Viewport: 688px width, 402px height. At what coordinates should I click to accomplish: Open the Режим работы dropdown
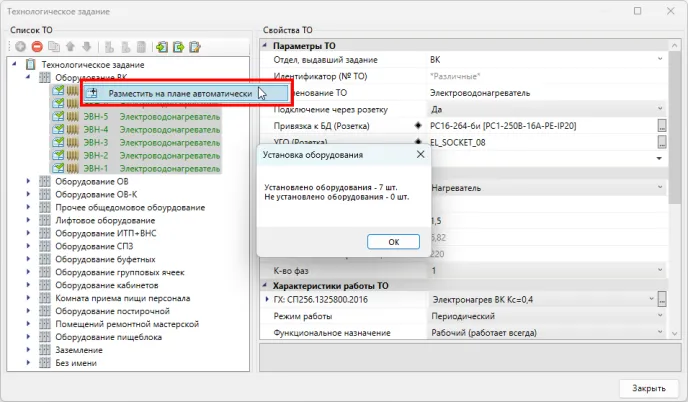(660, 315)
